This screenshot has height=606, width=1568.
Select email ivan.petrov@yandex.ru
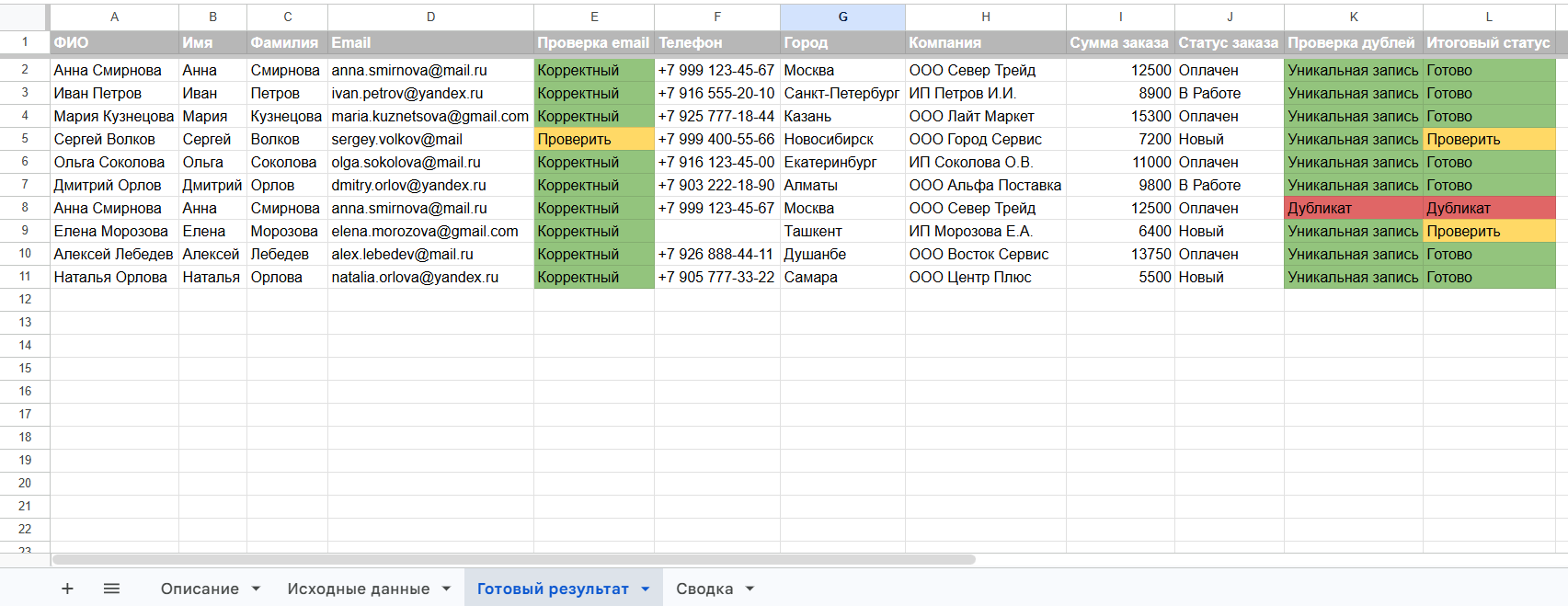(x=430, y=93)
